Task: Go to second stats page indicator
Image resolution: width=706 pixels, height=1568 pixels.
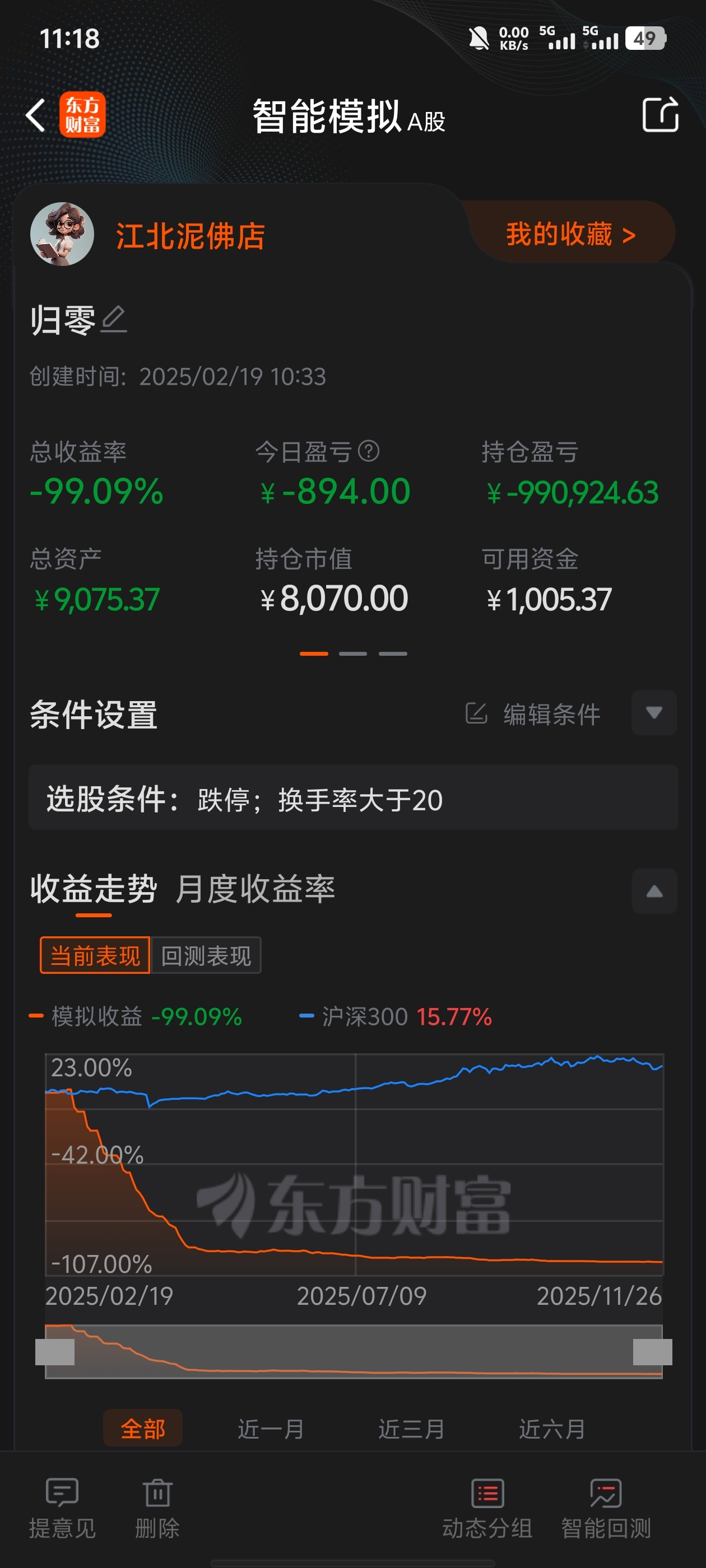Action: coord(352,654)
